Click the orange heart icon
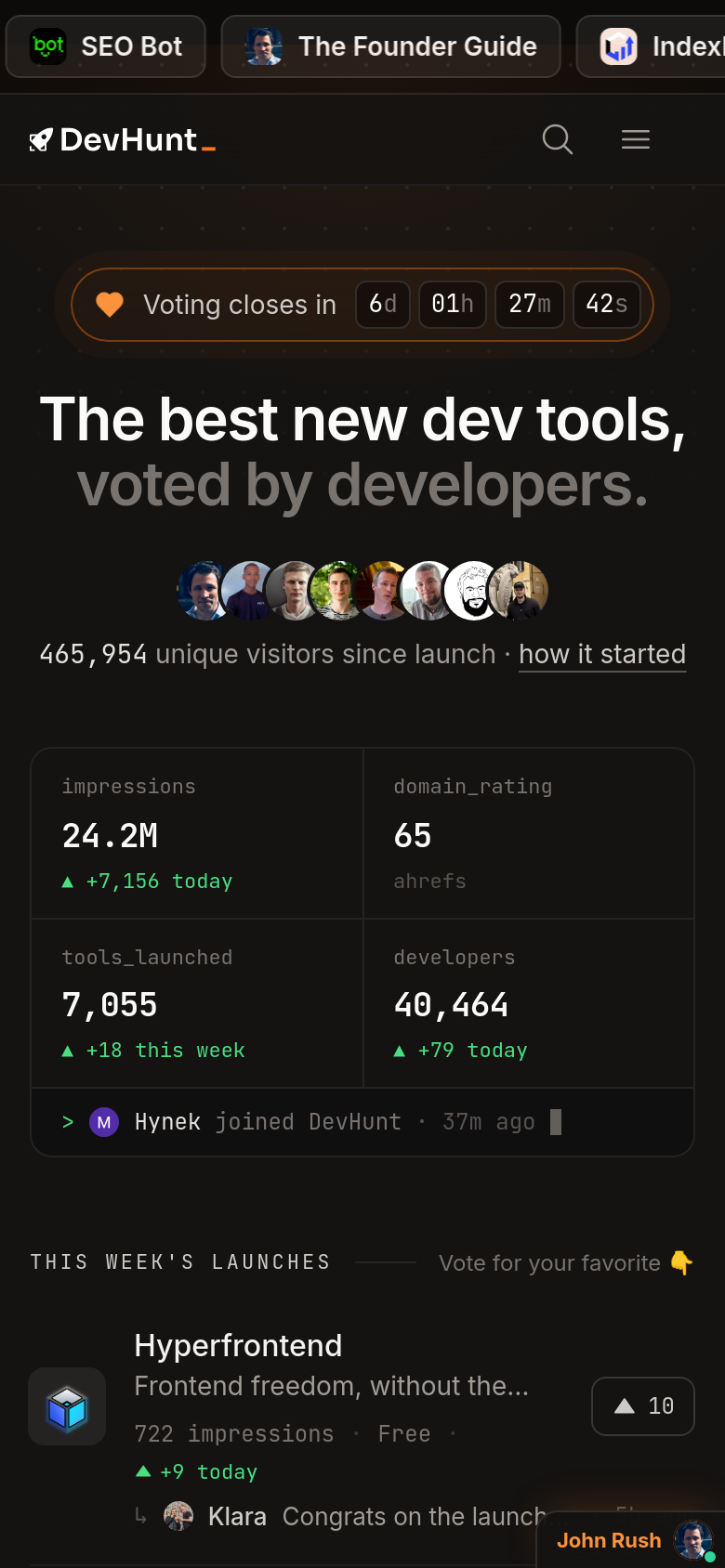The width and height of the screenshot is (725, 1568). (110, 305)
